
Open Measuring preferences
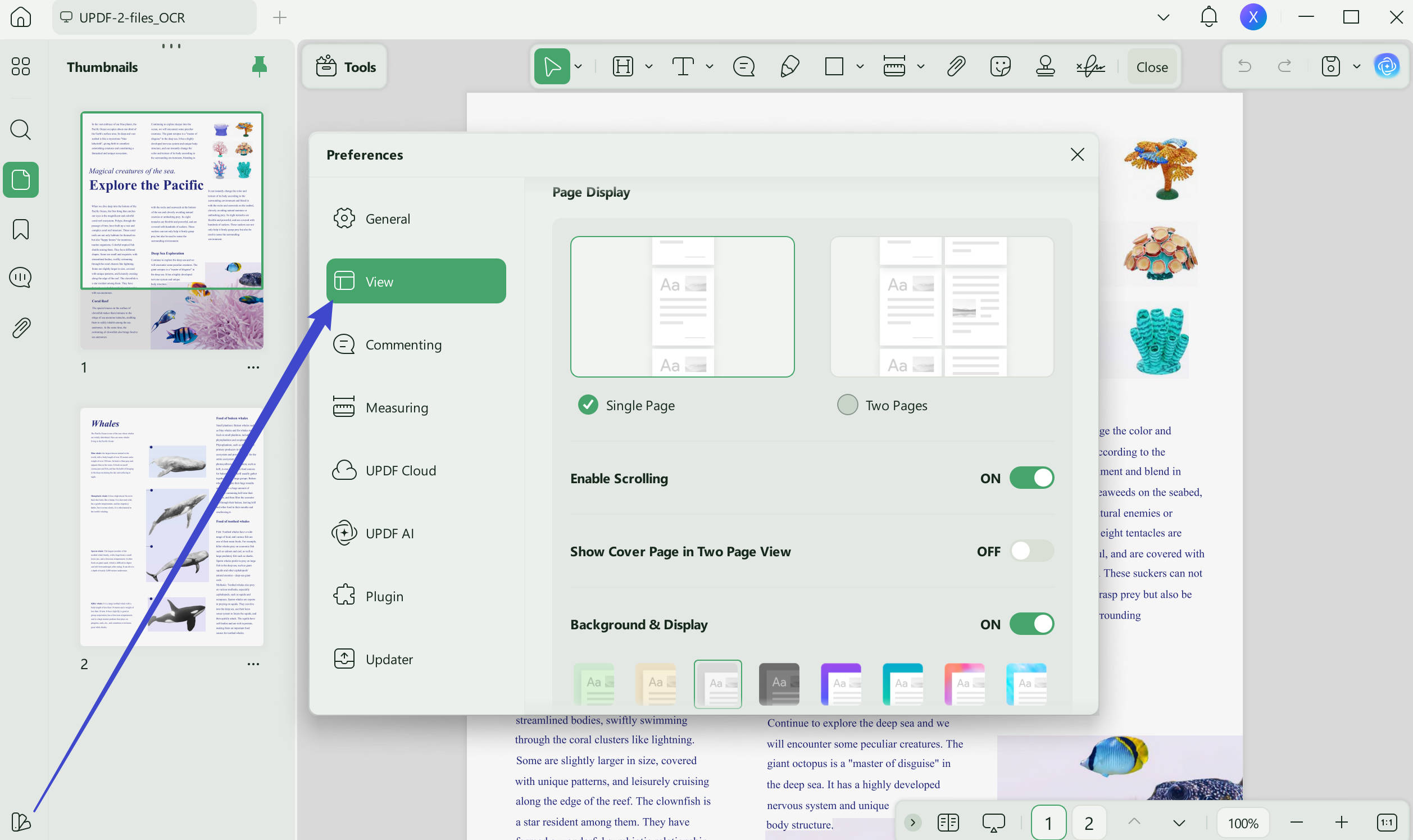point(416,407)
